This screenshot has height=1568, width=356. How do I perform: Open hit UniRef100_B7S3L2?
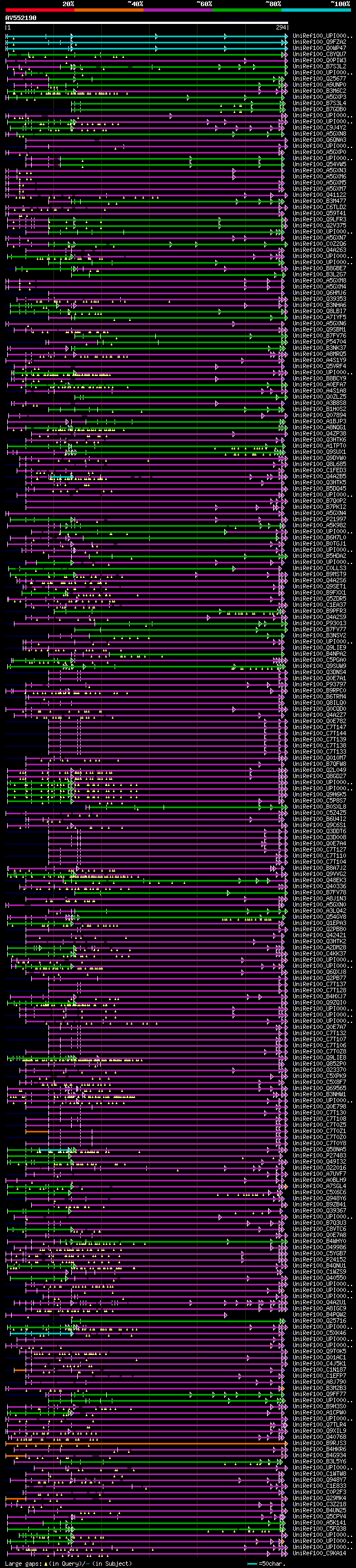319,66
